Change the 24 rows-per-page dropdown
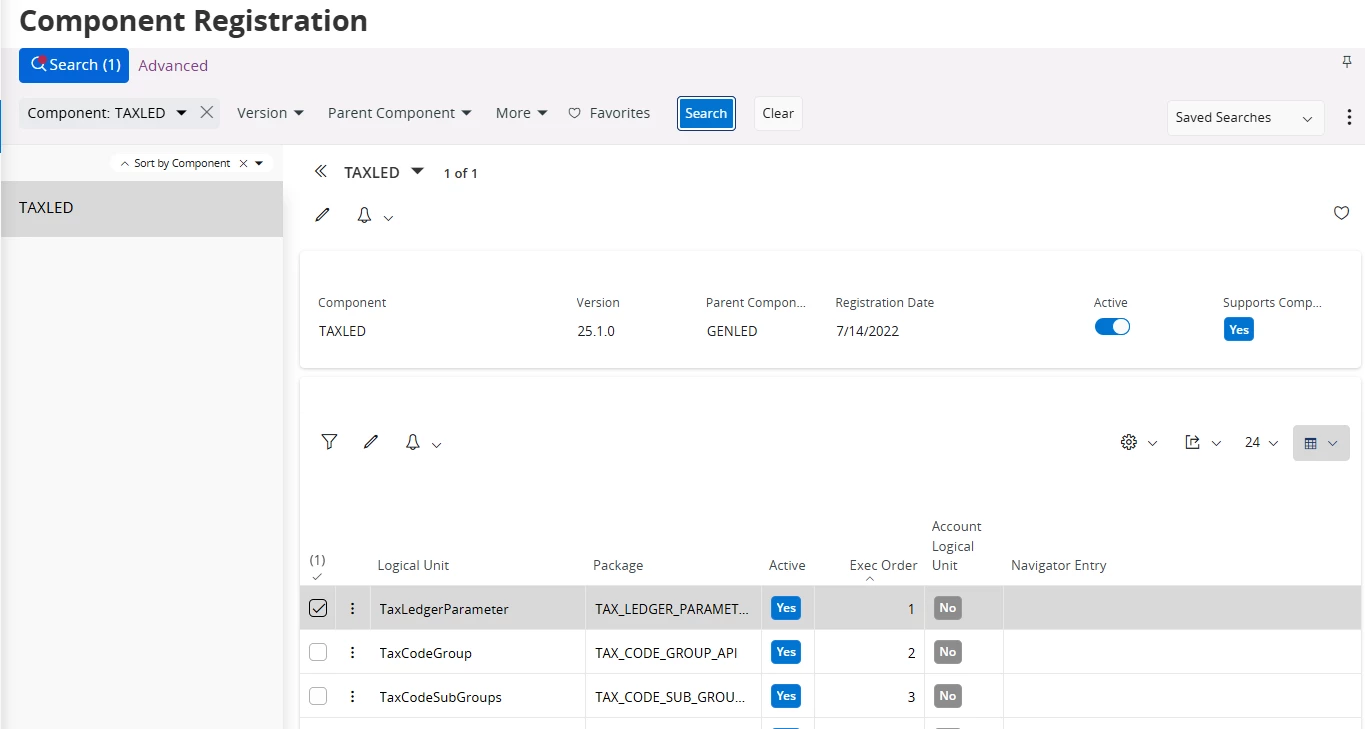The height and width of the screenshot is (729, 1365). tap(1261, 442)
